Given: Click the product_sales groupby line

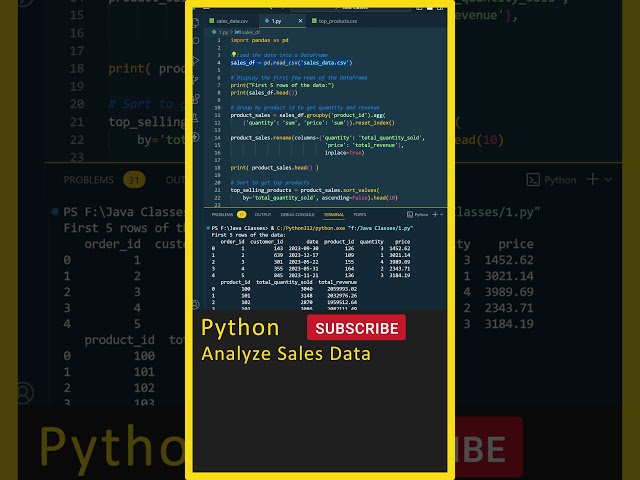Looking at the screenshot, I should (308, 115).
